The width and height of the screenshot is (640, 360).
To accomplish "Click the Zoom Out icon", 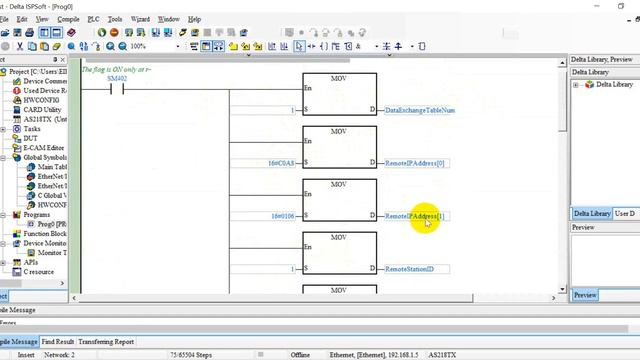I will [122, 47].
